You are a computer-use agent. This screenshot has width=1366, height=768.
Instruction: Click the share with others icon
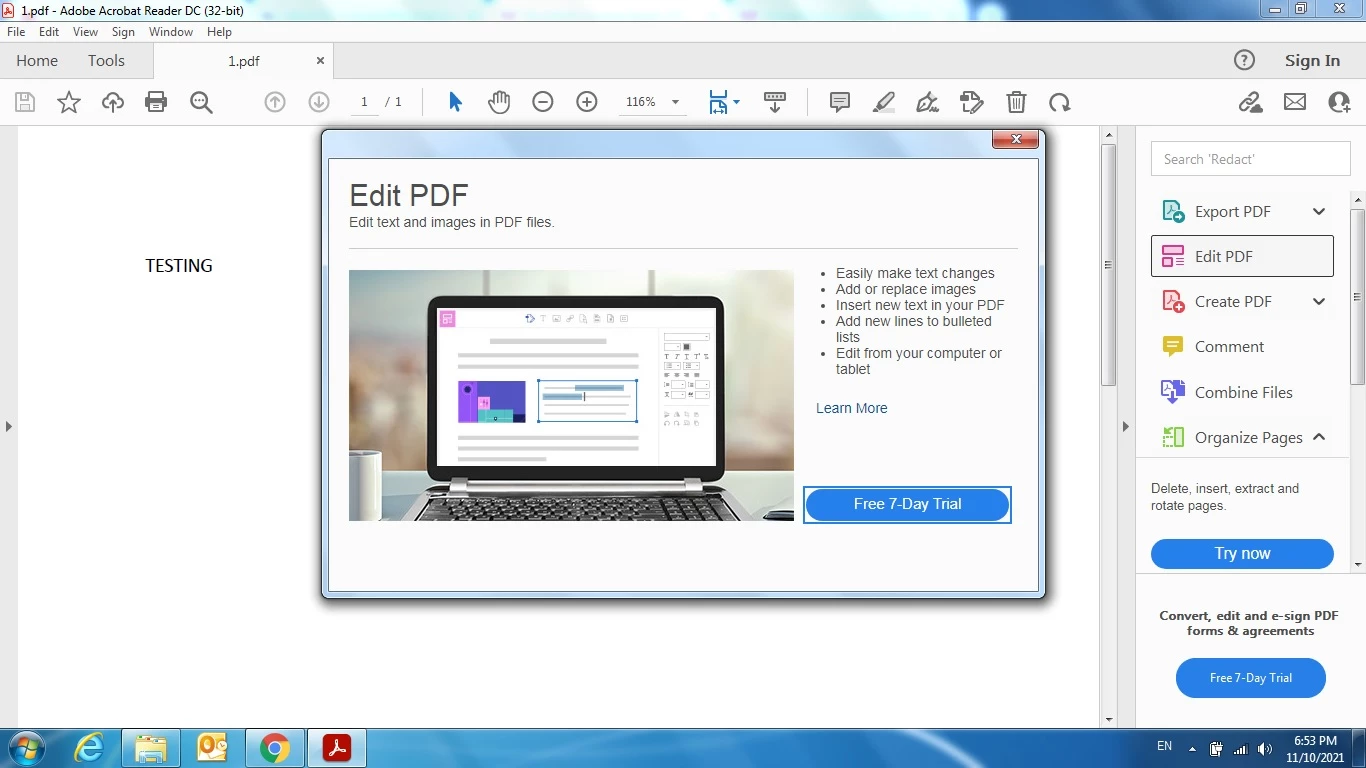click(x=1340, y=102)
